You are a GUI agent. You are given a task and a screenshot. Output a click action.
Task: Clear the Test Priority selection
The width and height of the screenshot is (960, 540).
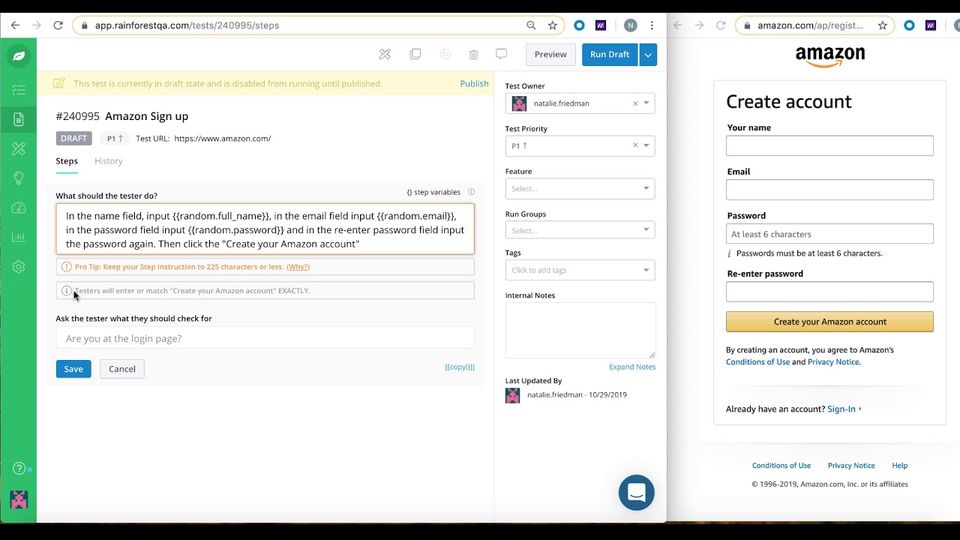[x=635, y=145]
